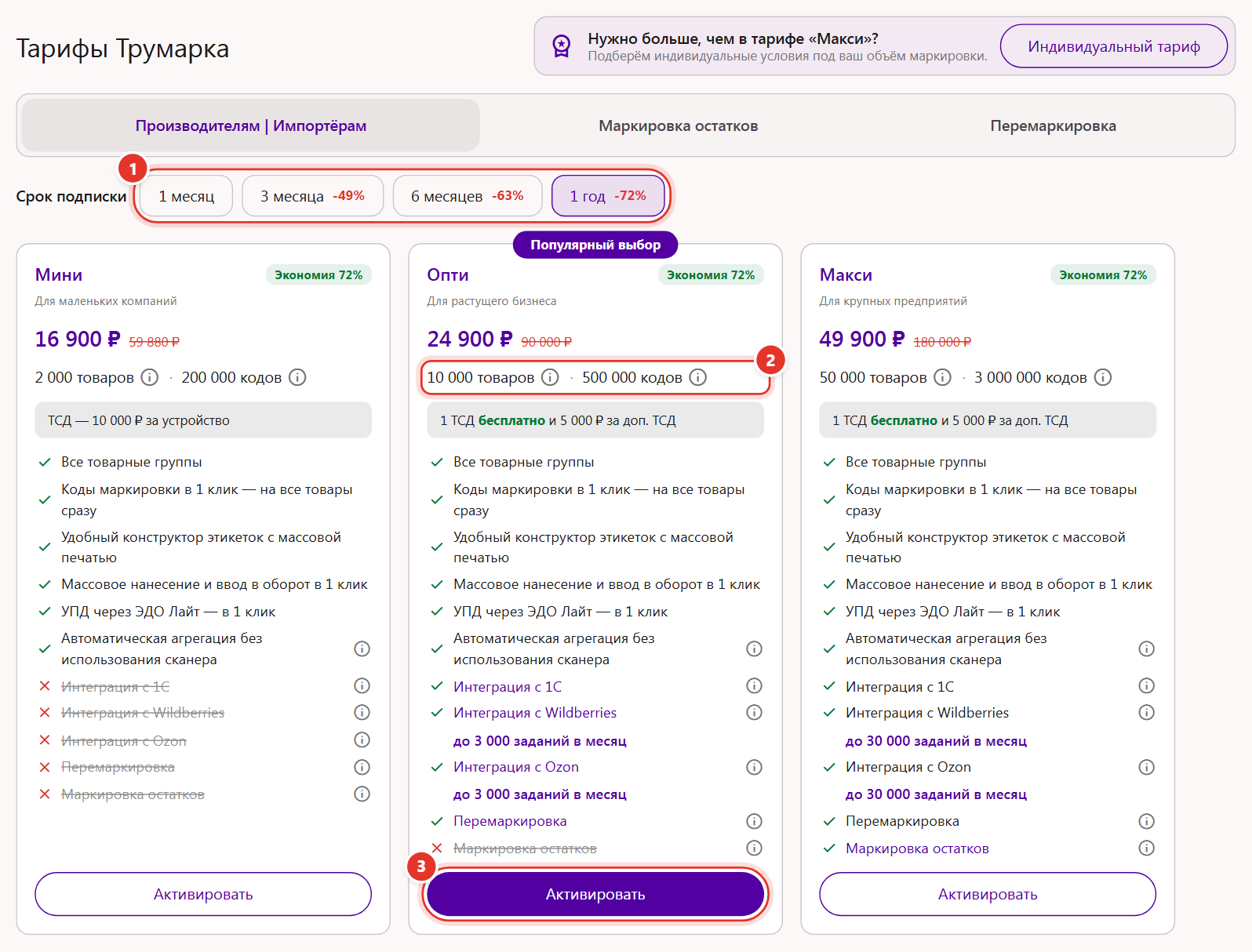Click ТСД — 10 000 ₽ за устройство text
This screenshot has height=952, width=1252.
(139, 420)
